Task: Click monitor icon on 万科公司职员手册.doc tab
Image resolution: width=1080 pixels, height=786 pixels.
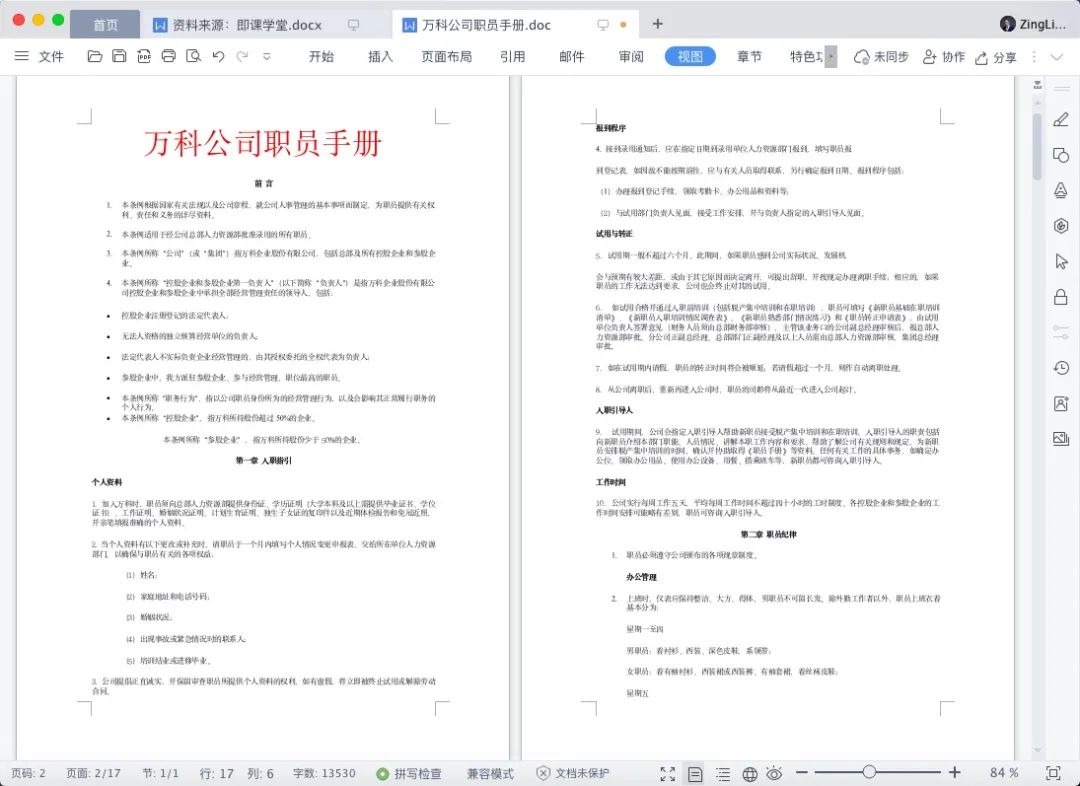Action: (x=603, y=25)
